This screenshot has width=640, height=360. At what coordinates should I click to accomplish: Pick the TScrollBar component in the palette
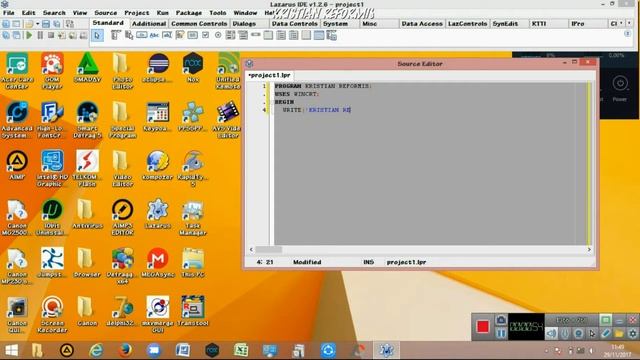pos(256,36)
